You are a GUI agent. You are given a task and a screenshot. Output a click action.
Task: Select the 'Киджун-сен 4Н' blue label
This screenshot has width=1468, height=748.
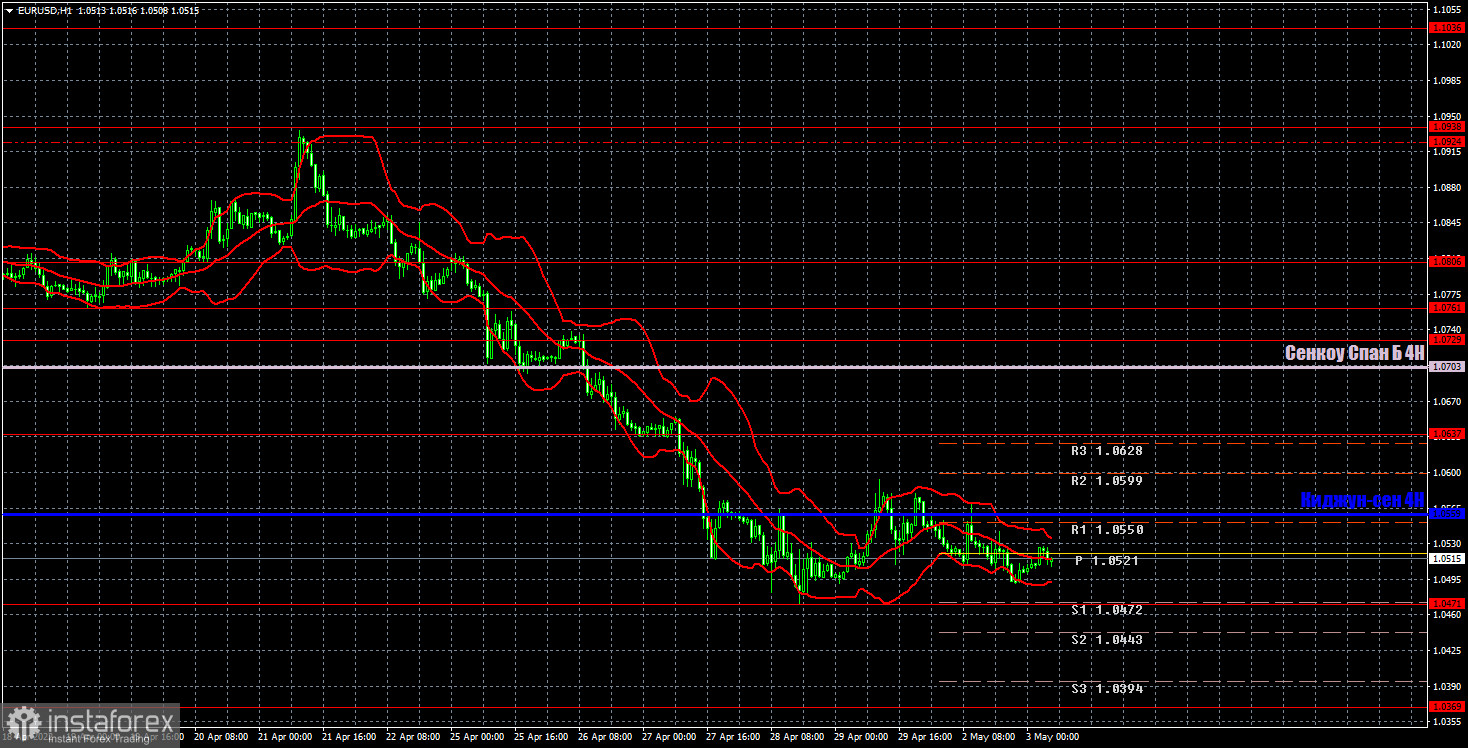tap(1362, 499)
